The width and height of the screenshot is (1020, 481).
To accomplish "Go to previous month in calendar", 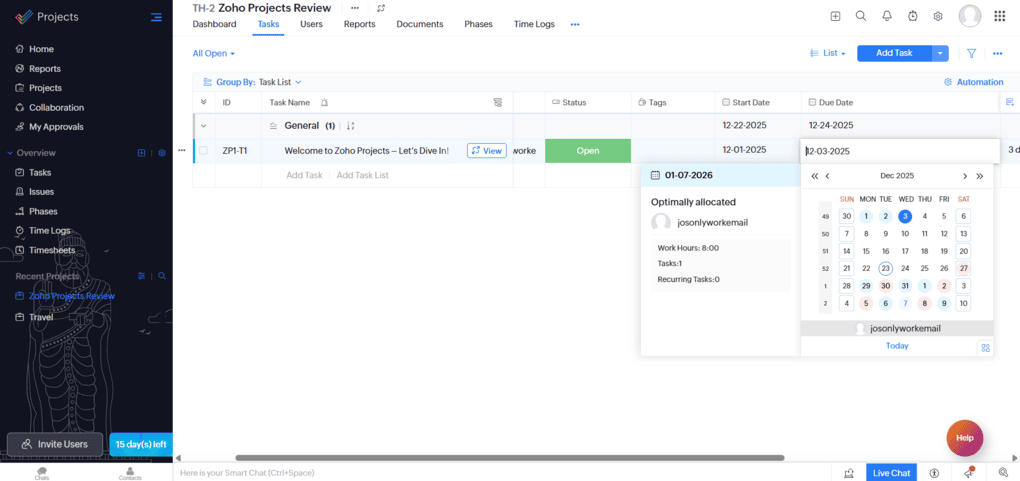I will point(827,176).
